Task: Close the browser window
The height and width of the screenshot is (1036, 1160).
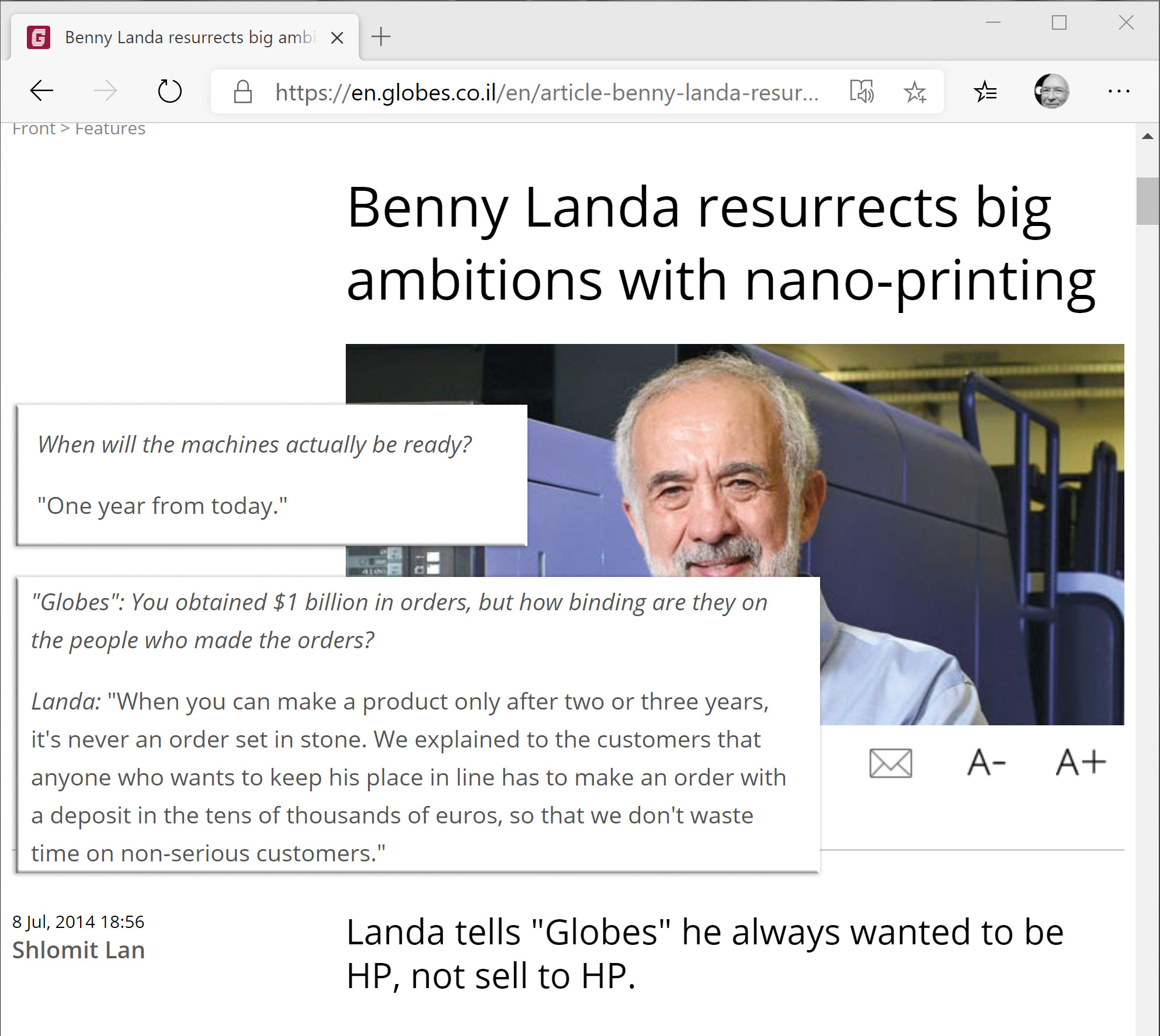Action: tap(1126, 23)
